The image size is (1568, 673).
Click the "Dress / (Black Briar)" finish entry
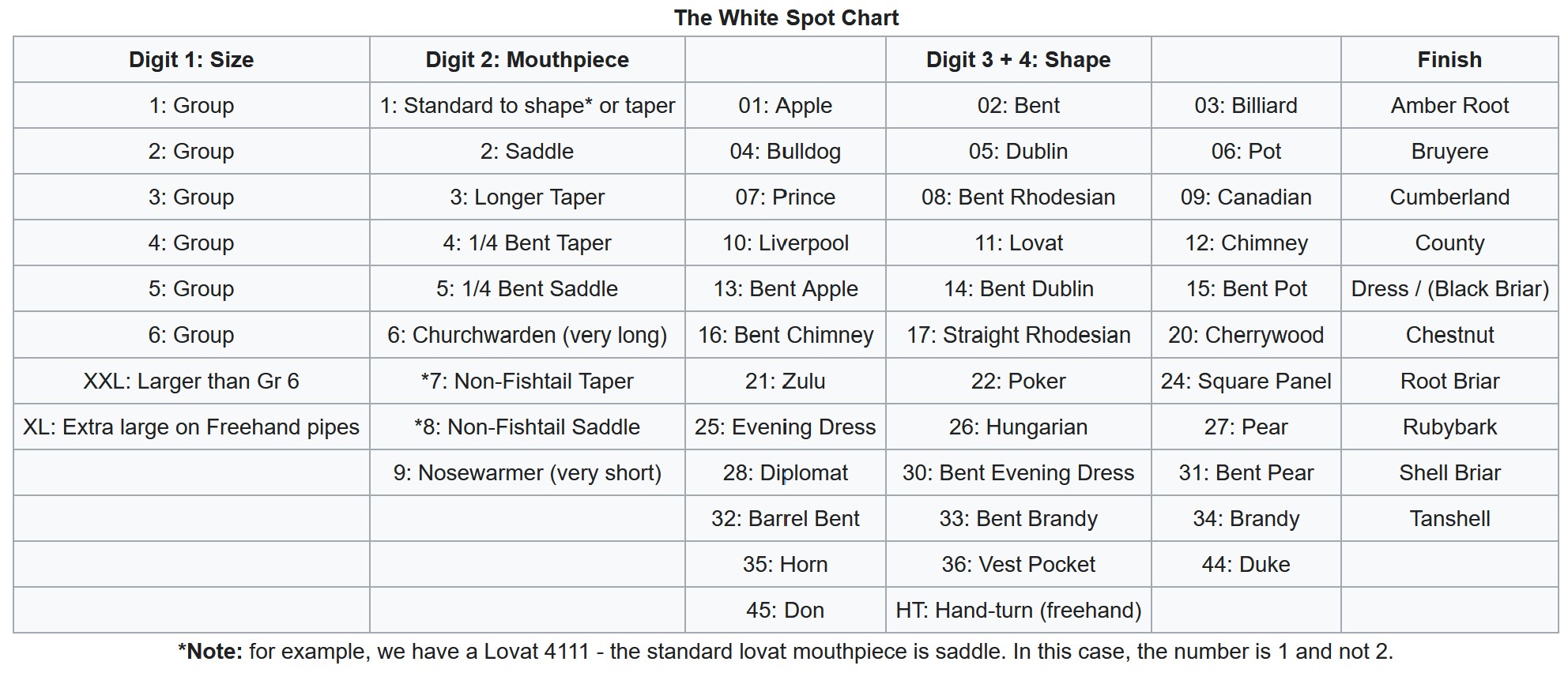[x=1449, y=289]
